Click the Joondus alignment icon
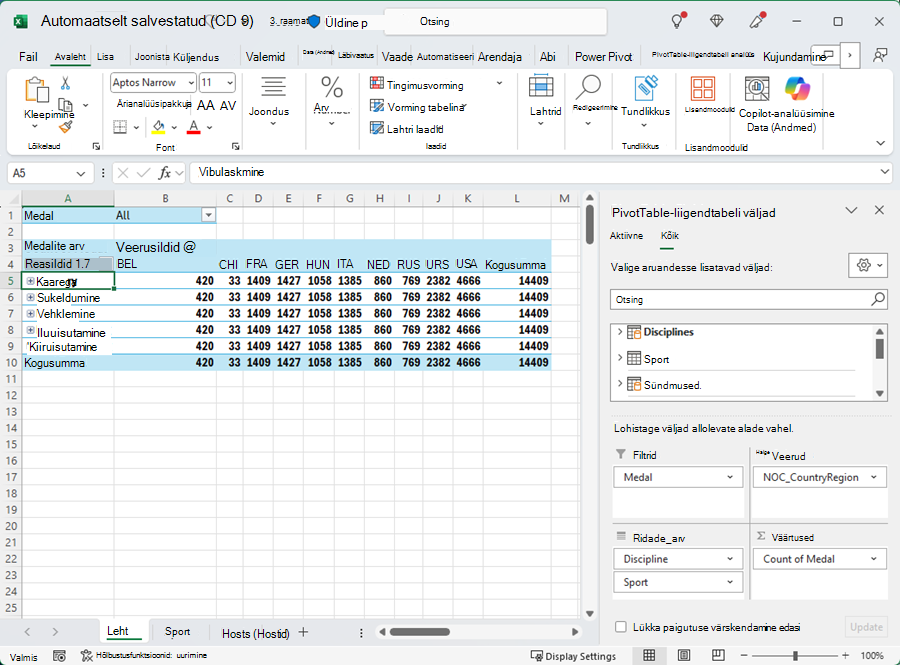Screen dimensions: 900x665 273,87
